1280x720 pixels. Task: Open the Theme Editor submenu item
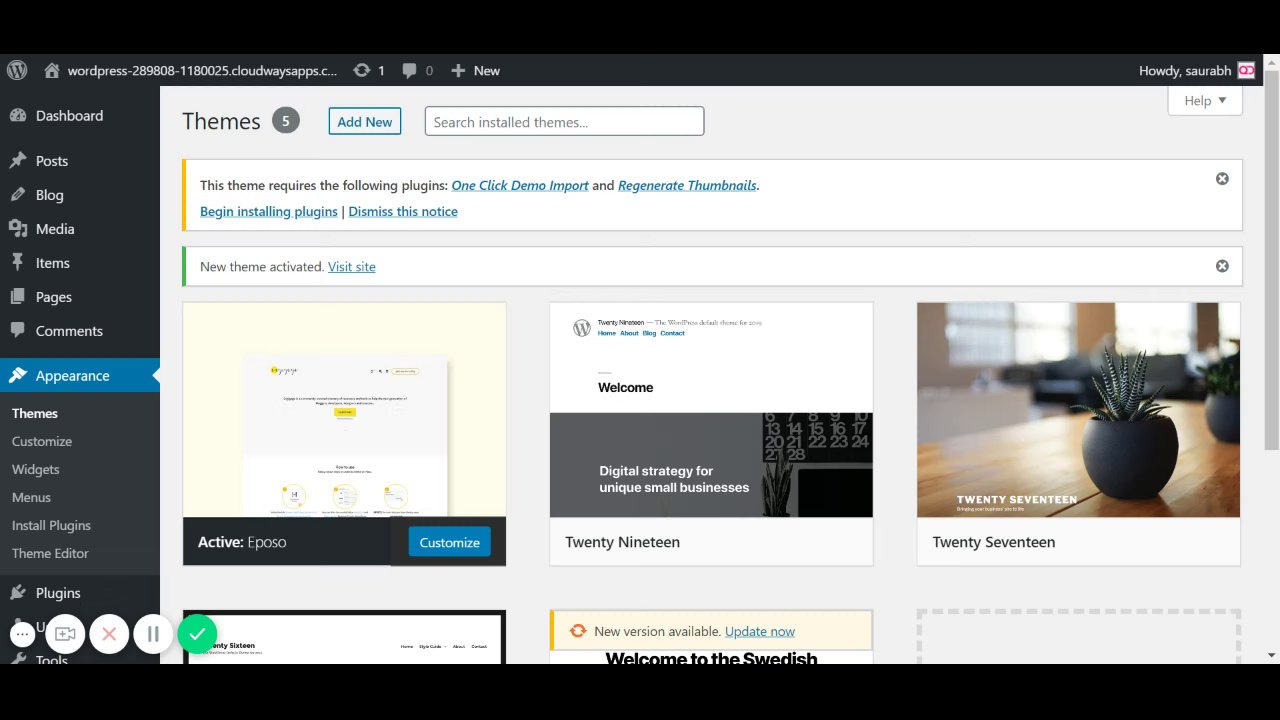click(50, 553)
